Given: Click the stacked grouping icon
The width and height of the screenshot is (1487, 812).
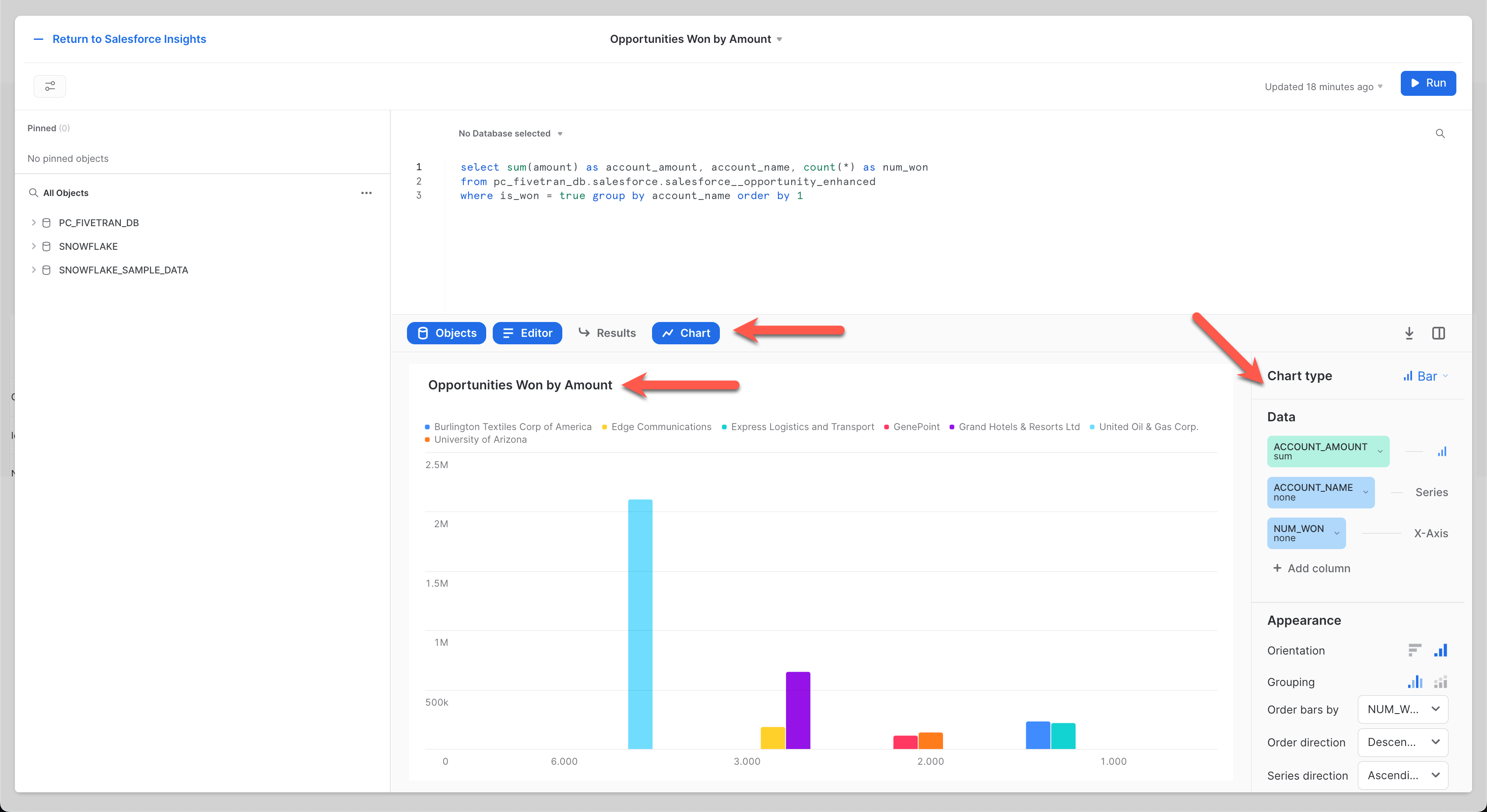Looking at the screenshot, I should (x=1441, y=682).
